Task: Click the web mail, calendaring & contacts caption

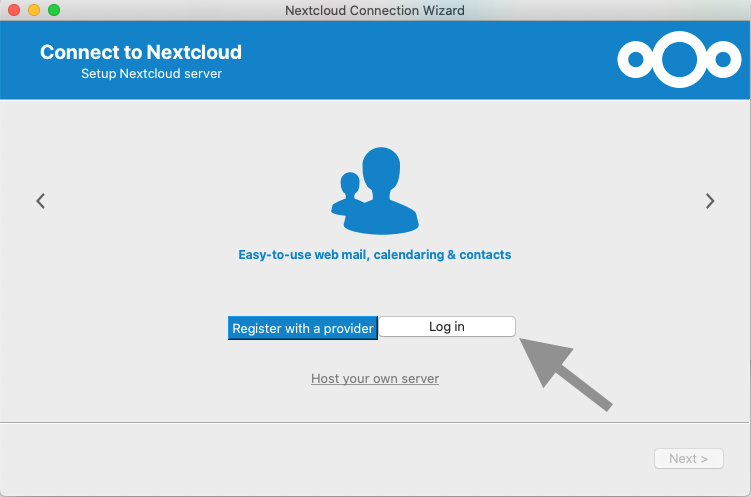Action: (375, 255)
